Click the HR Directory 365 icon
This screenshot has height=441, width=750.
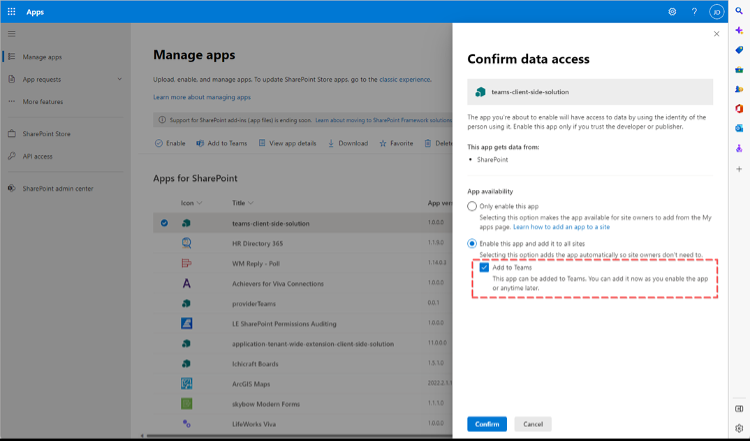tap(187, 243)
